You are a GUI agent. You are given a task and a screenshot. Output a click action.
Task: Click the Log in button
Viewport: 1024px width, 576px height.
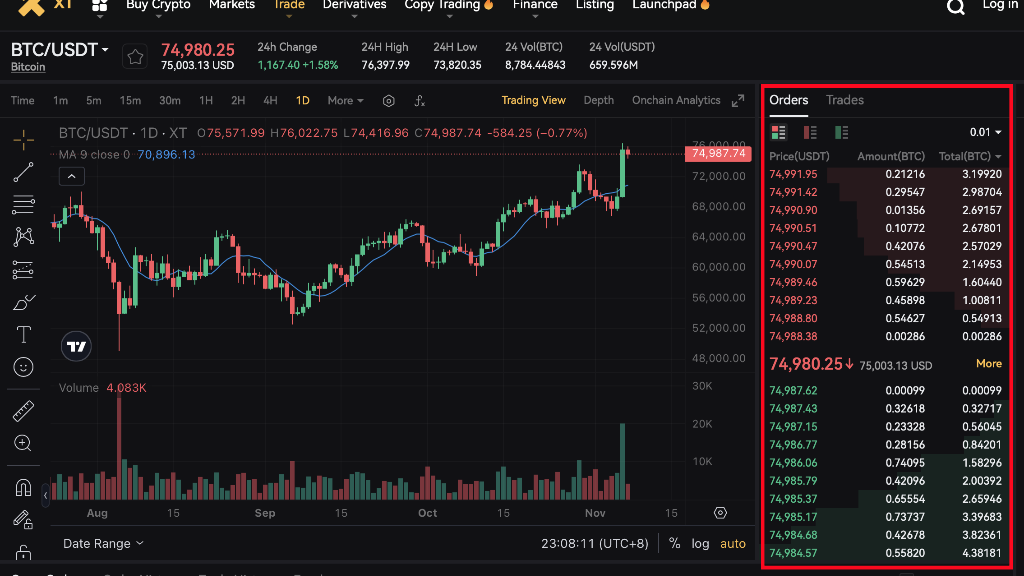[x=999, y=5]
